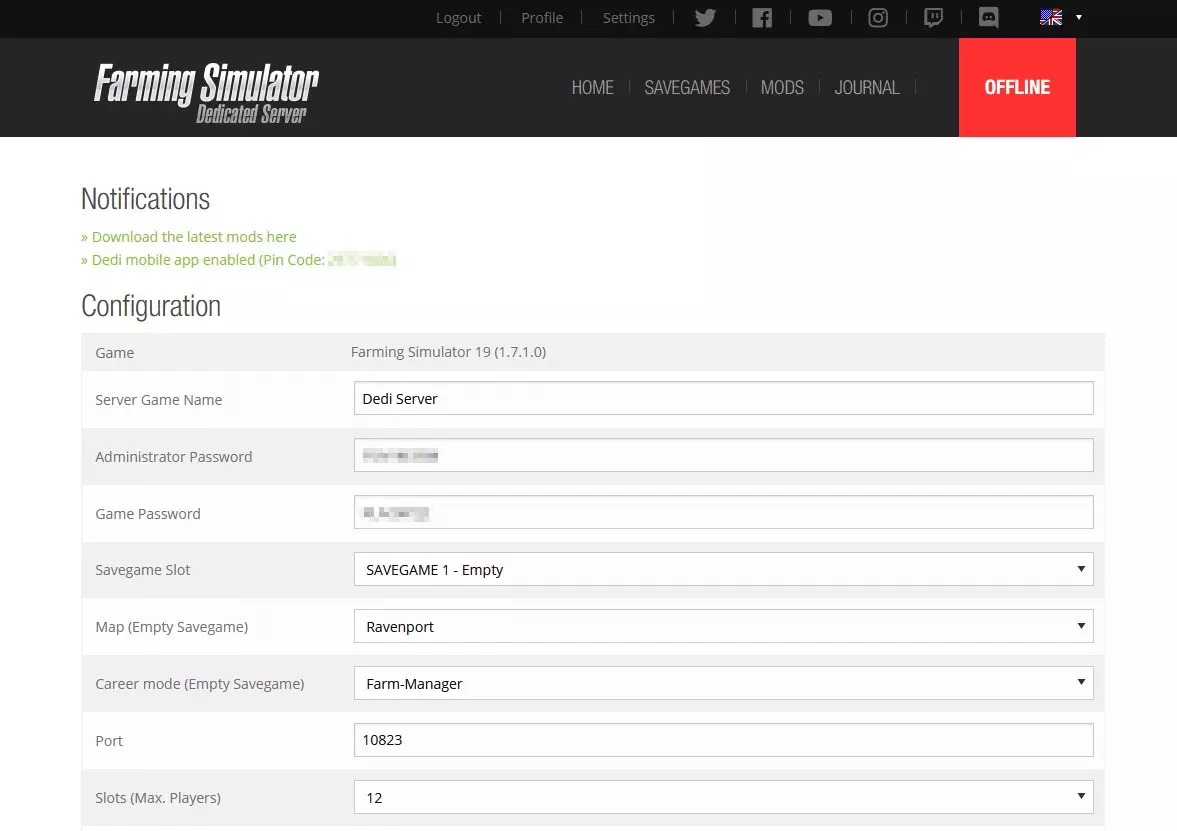Screen dimensions: 1177x831
Task: Open the Instagram social icon
Action: coord(877,17)
